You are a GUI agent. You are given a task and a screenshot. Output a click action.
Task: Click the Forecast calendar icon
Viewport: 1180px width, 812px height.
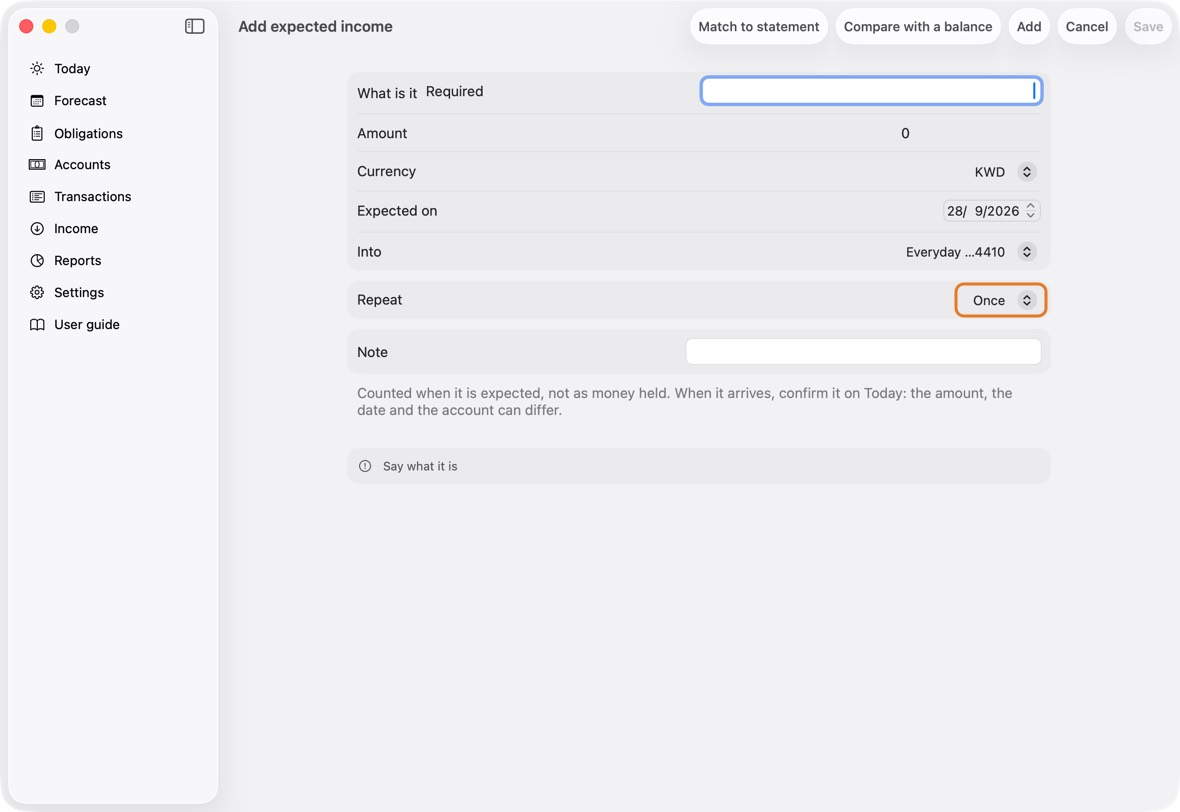click(x=37, y=101)
